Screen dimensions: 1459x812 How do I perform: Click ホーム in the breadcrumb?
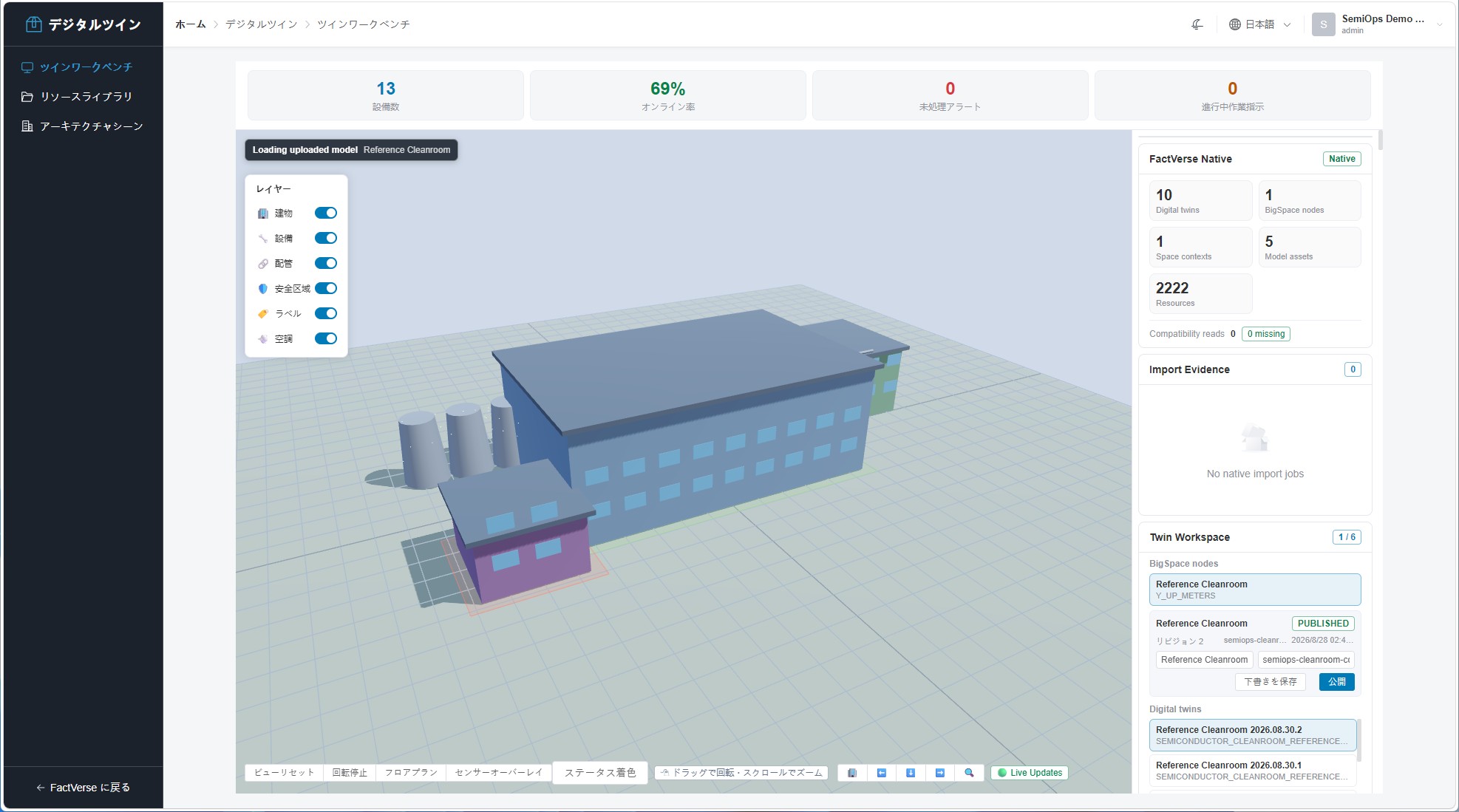[190, 24]
